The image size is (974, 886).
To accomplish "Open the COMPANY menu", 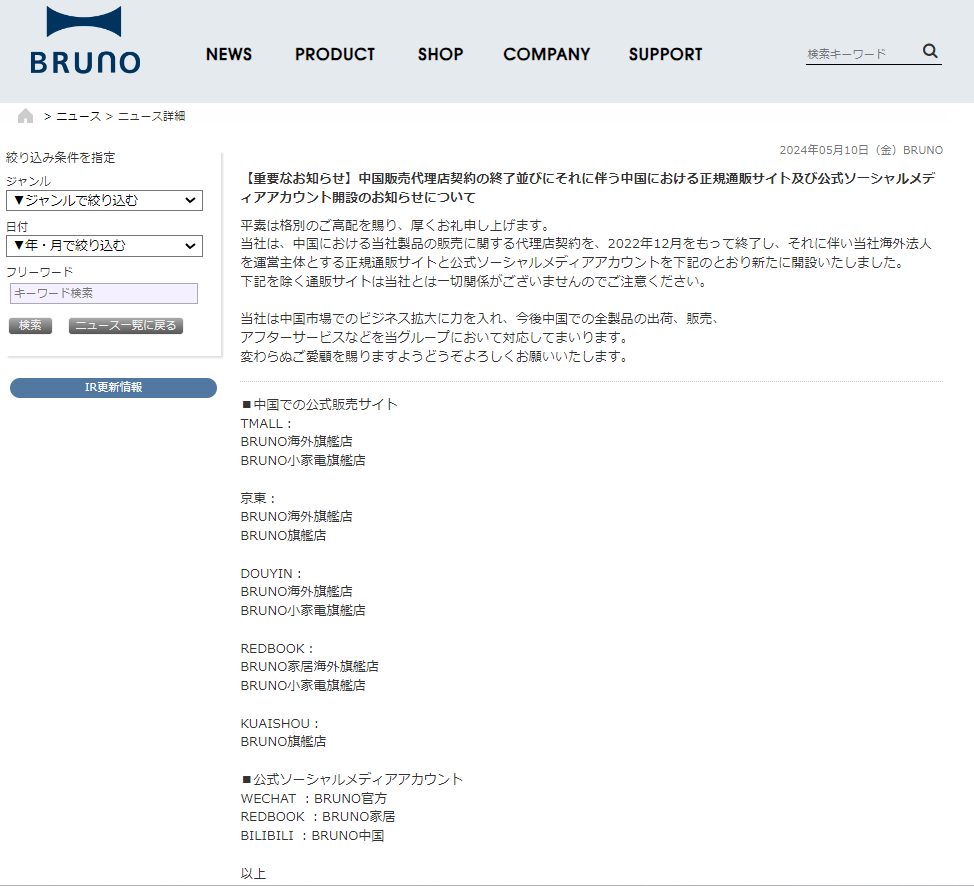I will point(547,55).
